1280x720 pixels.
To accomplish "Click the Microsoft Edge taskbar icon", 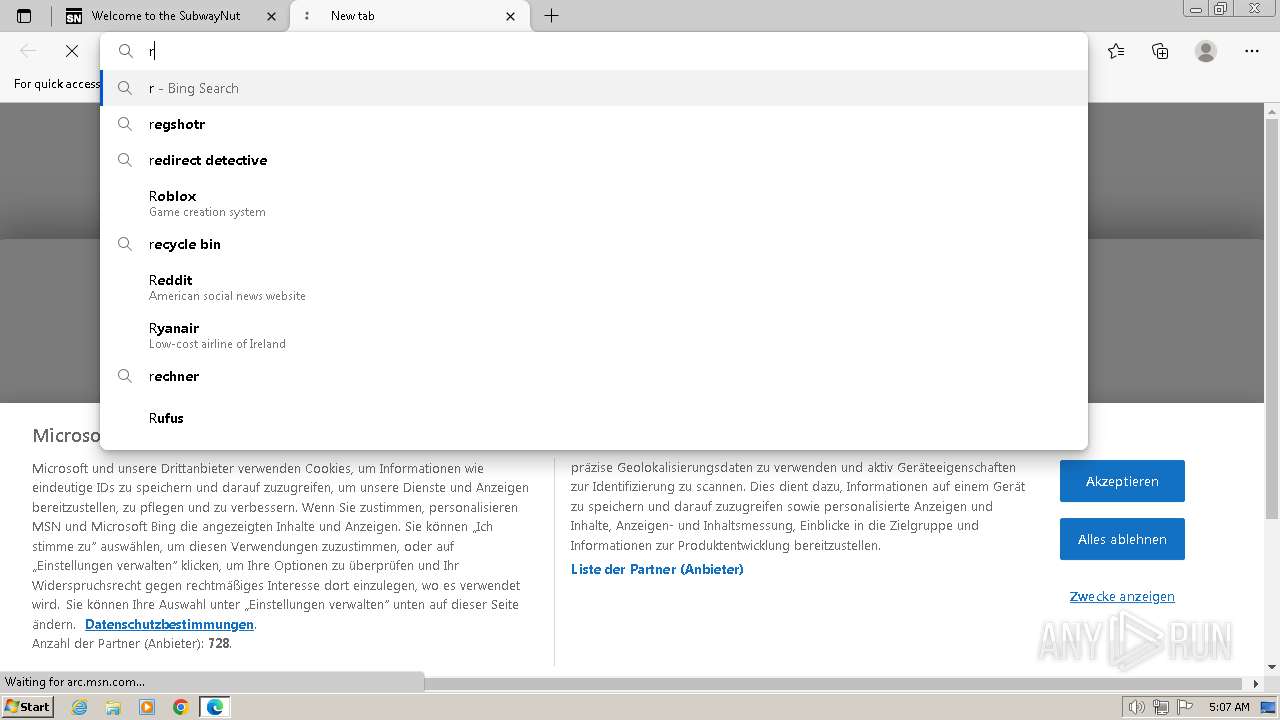I will point(215,707).
